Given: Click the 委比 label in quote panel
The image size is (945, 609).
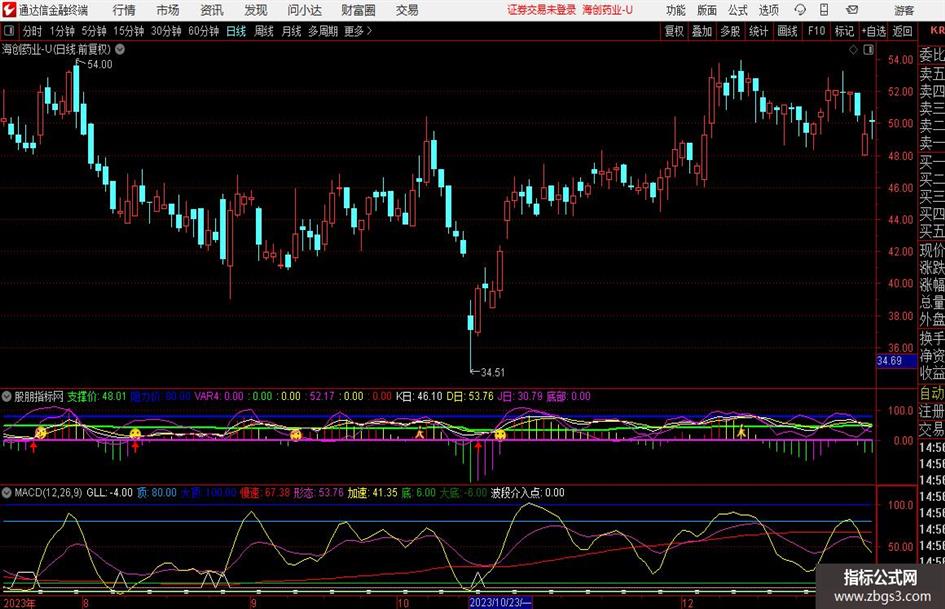Looking at the screenshot, I should point(932,56).
